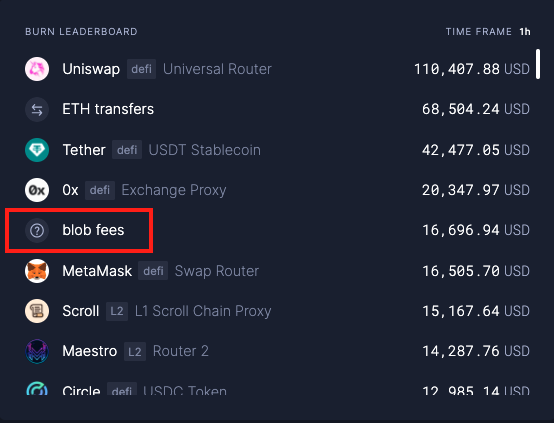The image size is (554, 423).
Task: Click the Uniswap unicorn logo icon
Action: (x=37, y=69)
